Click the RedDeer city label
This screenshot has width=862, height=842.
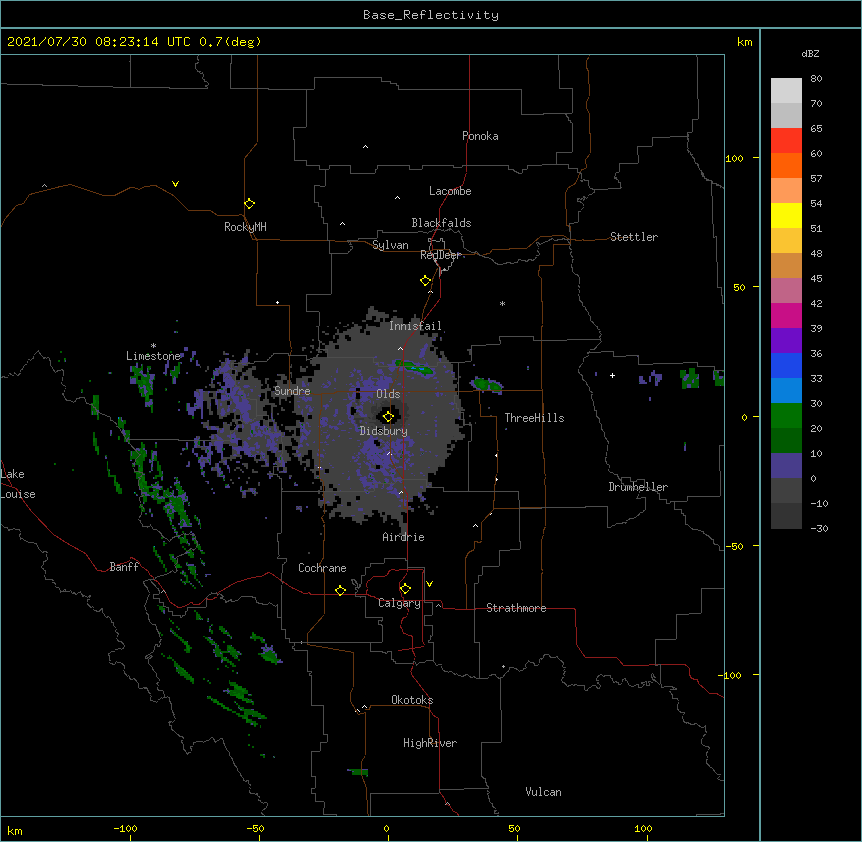click(440, 255)
